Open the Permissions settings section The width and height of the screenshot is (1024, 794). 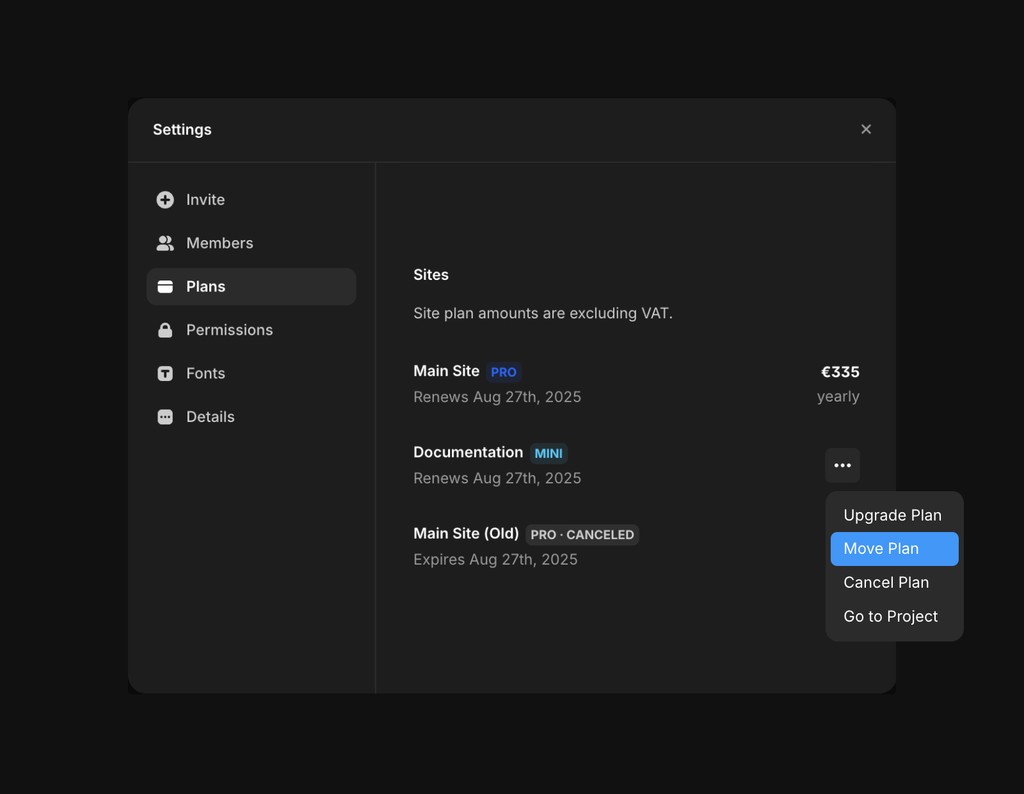pyautogui.click(x=229, y=330)
